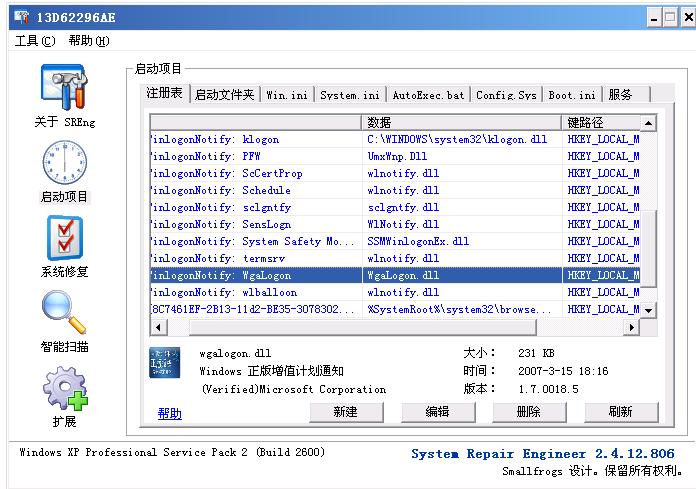Click the 扩展 sidebar label
The width and height of the screenshot is (696, 489).
(64, 422)
